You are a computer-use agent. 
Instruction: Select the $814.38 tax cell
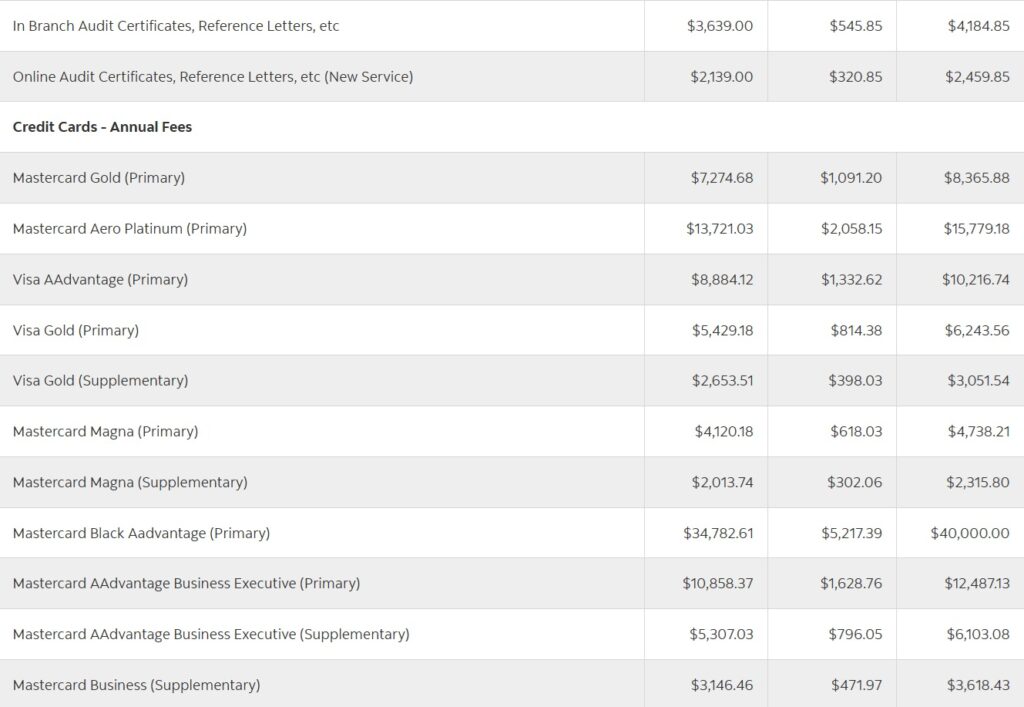click(x=856, y=330)
